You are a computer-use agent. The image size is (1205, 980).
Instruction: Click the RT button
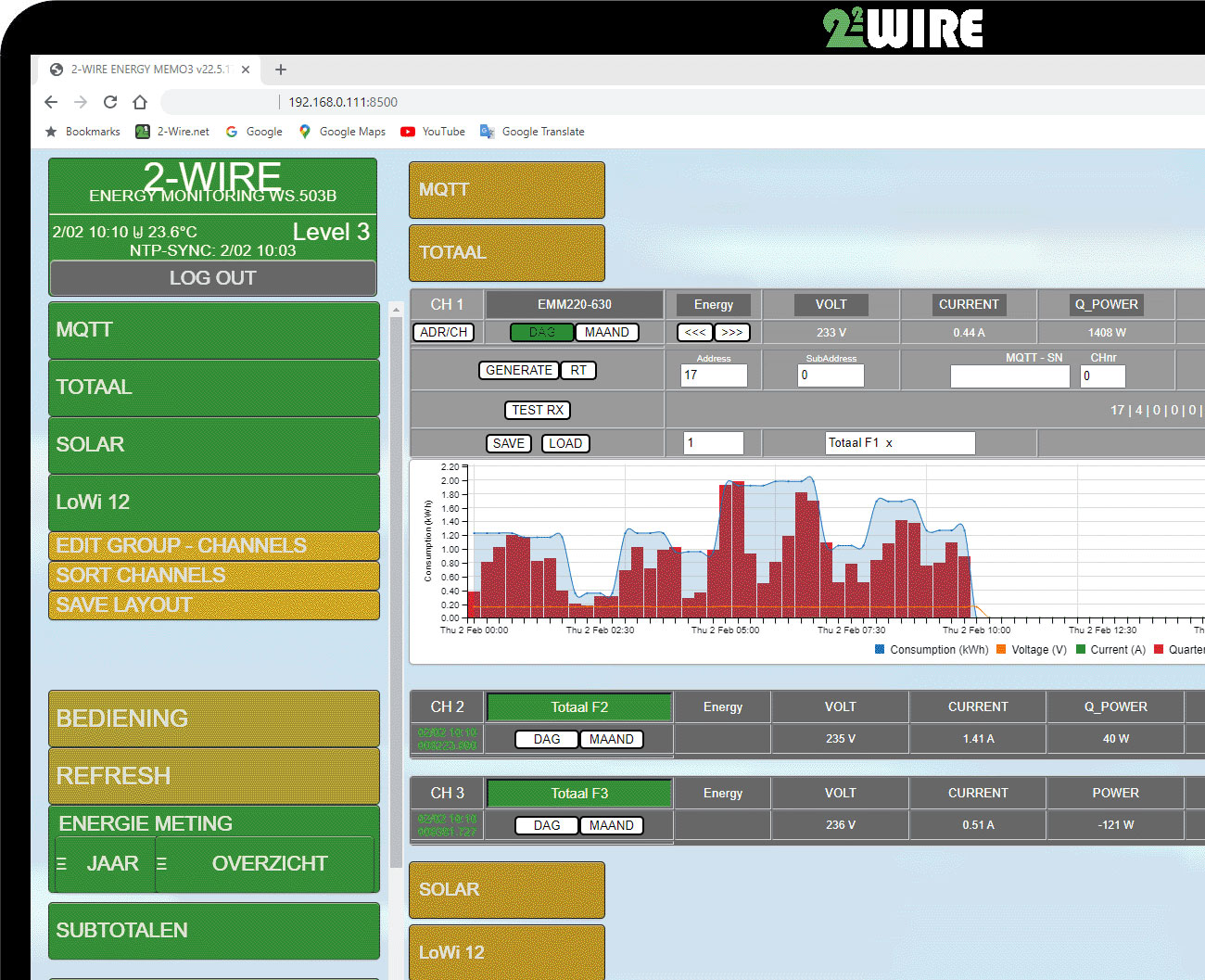pos(578,370)
